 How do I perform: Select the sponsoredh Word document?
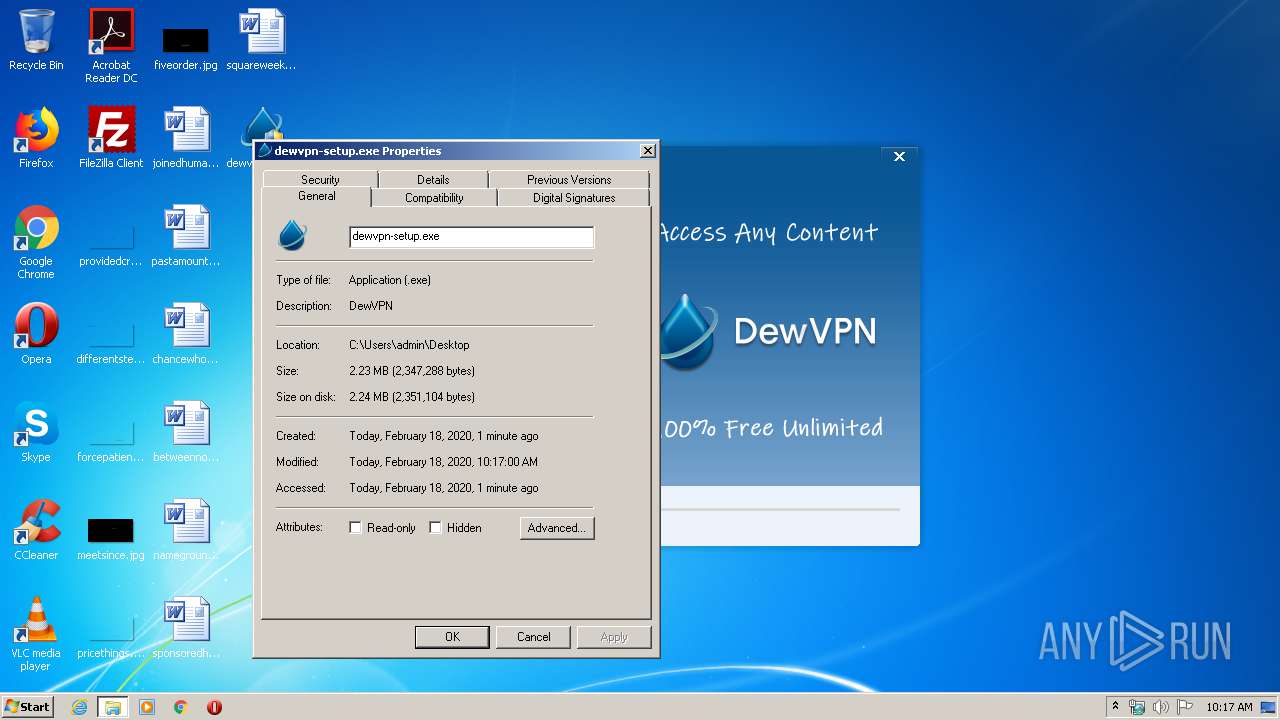pyautogui.click(x=186, y=628)
